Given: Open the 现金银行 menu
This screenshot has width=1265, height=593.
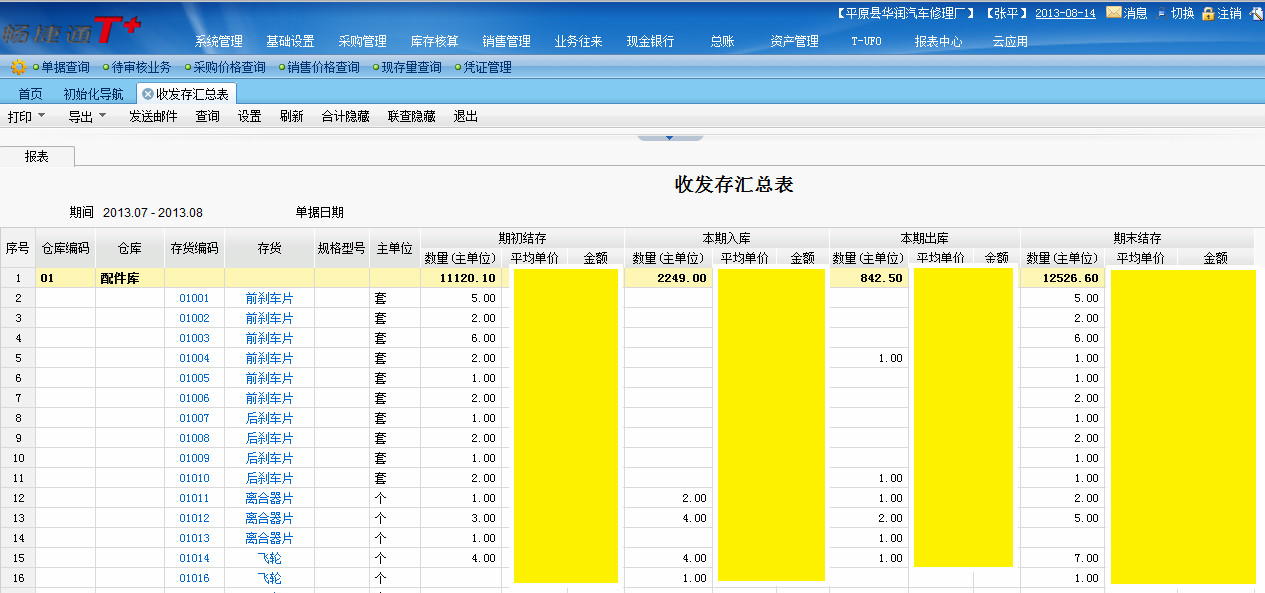Looking at the screenshot, I should click(650, 41).
